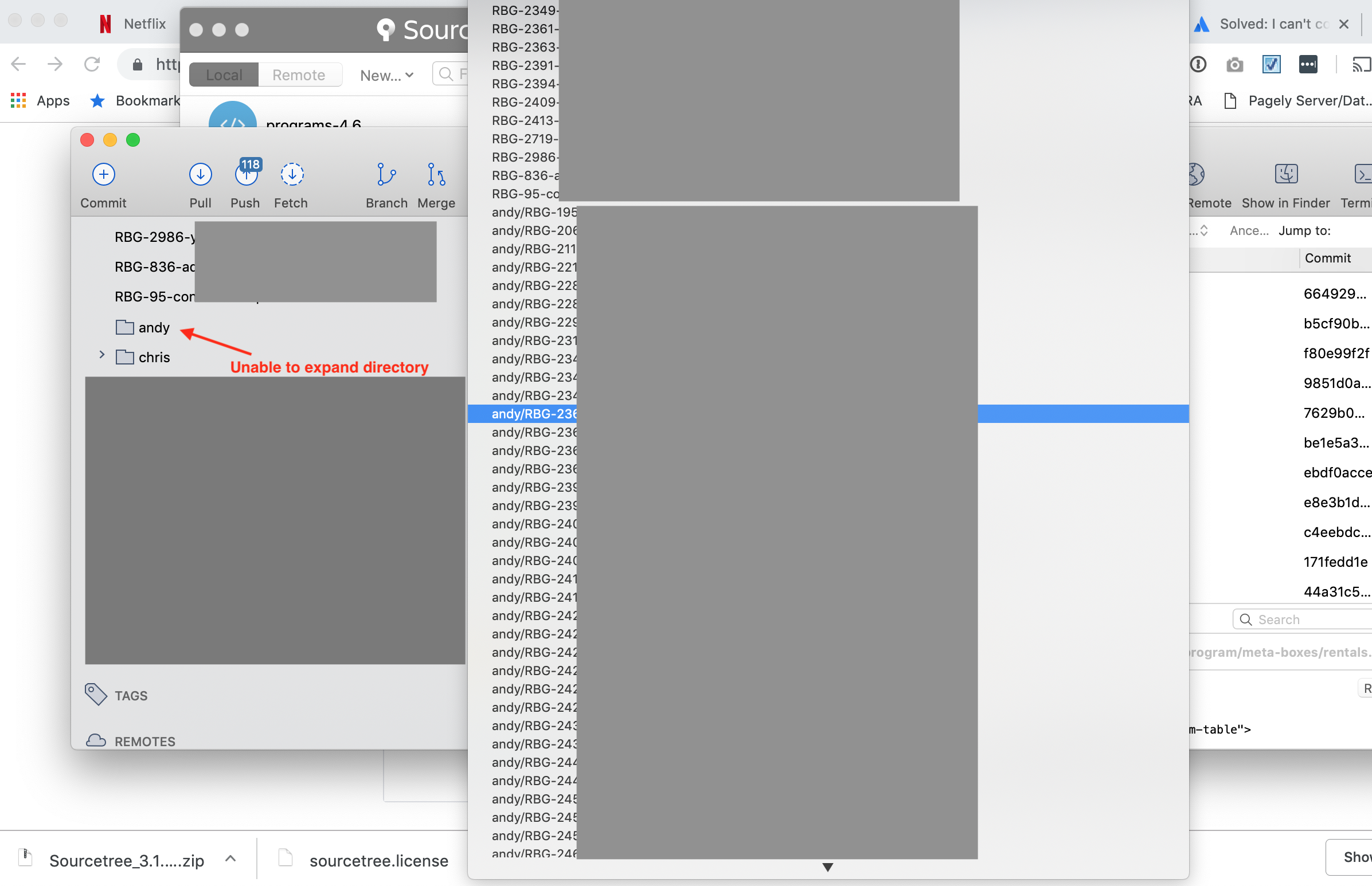Click the browser forward arrow
The width and height of the screenshot is (1372, 886).
coord(54,64)
